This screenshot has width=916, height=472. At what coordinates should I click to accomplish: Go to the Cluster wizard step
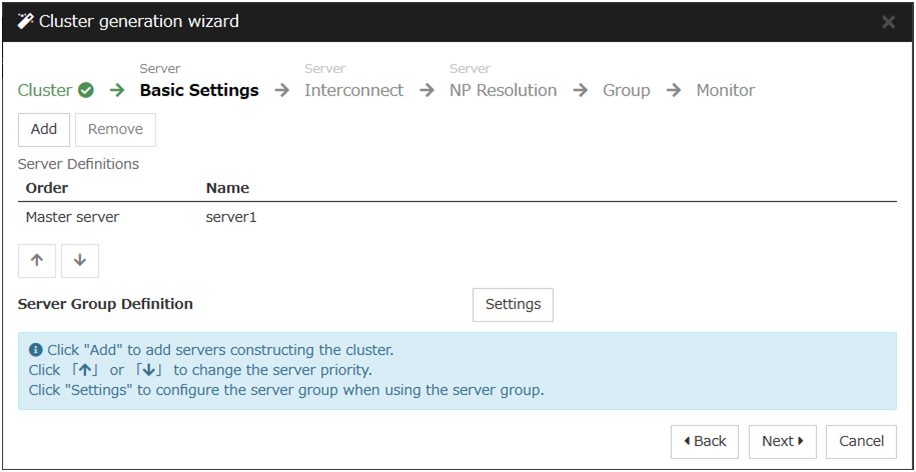point(45,90)
